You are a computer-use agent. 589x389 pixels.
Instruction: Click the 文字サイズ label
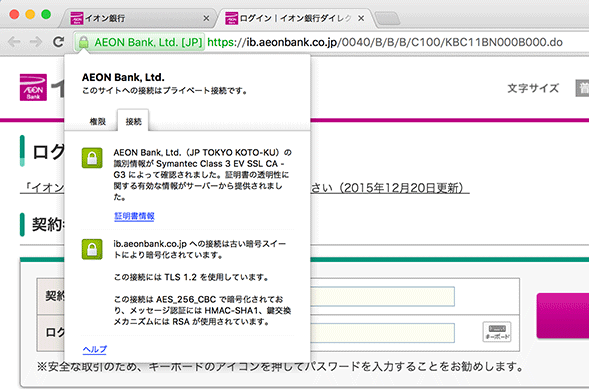[x=533, y=89]
